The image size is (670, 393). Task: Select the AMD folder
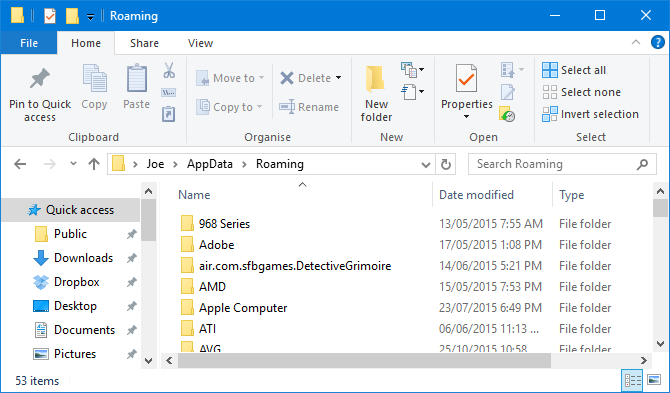(x=212, y=287)
